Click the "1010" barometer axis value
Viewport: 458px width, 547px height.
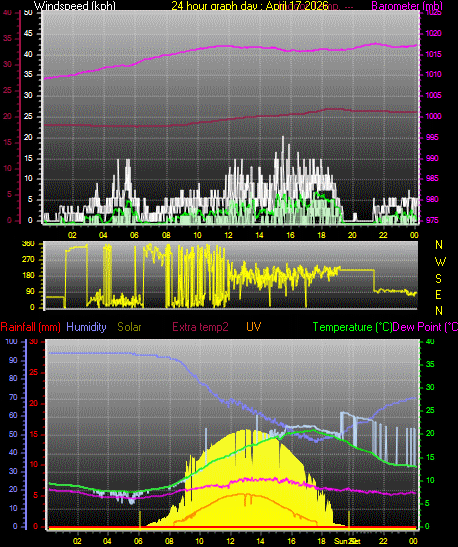(x=433, y=74)
